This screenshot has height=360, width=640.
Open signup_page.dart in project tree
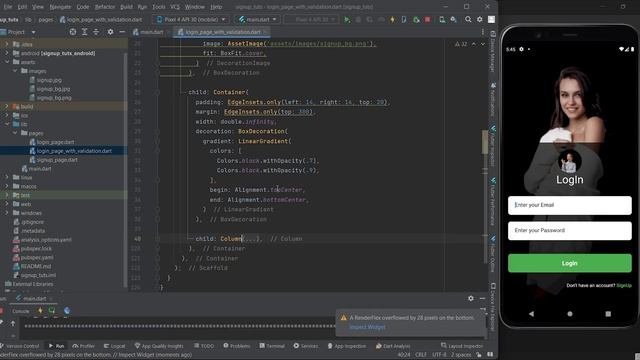pos(57,160)
